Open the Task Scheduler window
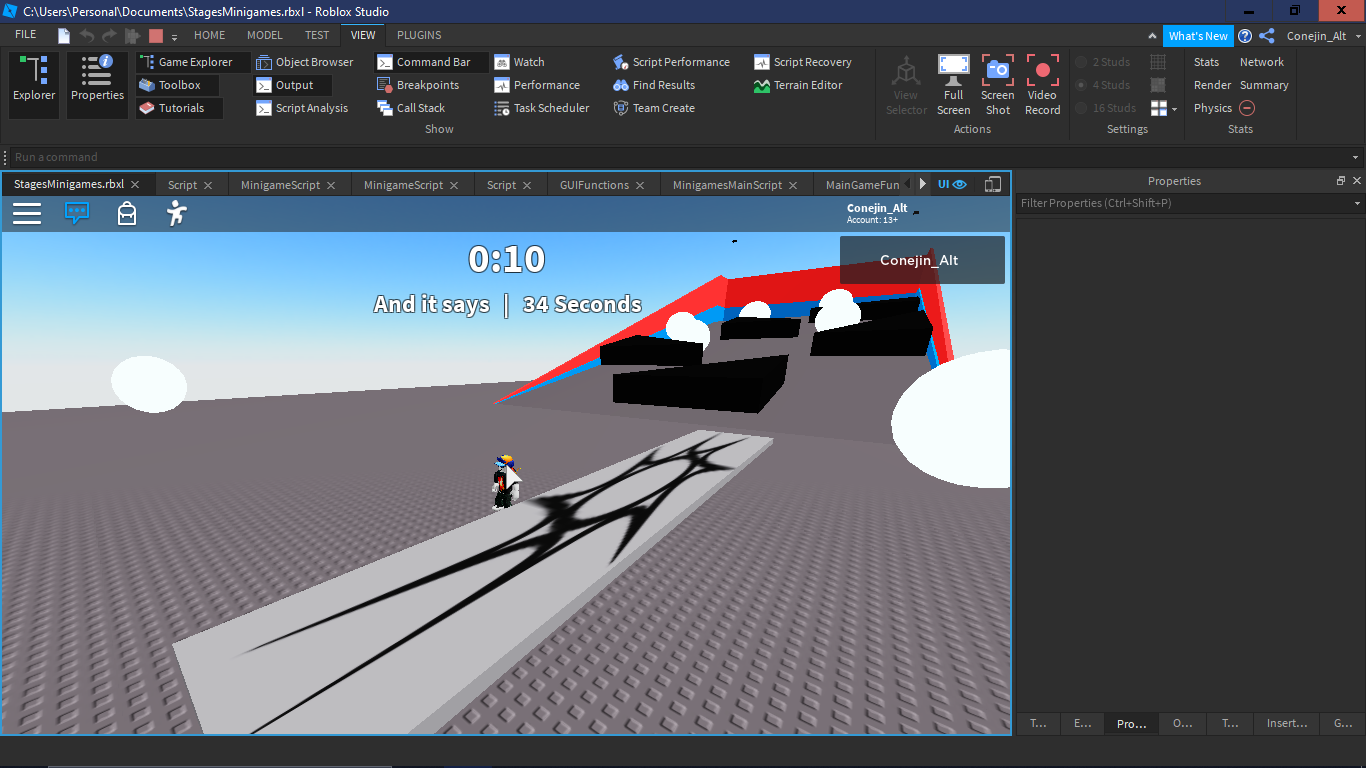 (x=542, y=108)
